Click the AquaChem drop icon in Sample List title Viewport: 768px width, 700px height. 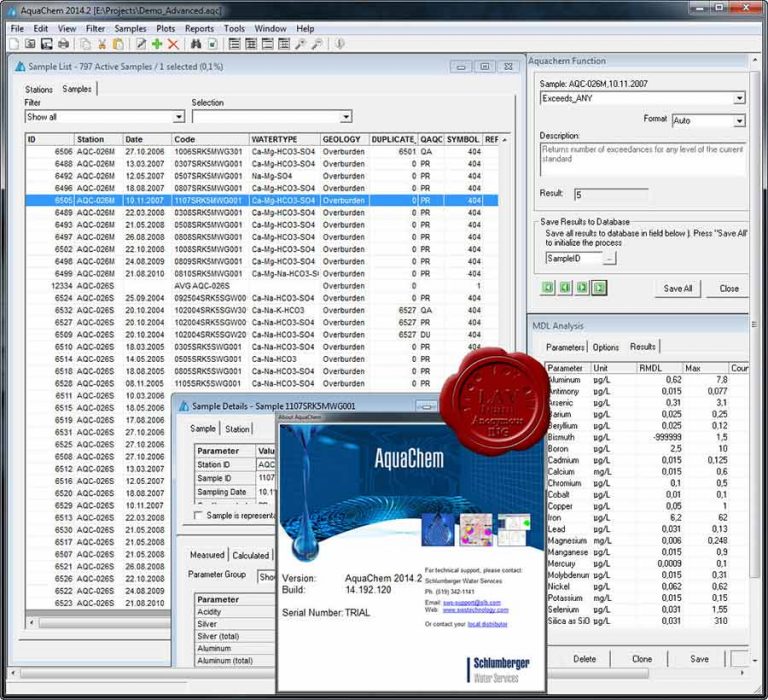pos(20,66)
